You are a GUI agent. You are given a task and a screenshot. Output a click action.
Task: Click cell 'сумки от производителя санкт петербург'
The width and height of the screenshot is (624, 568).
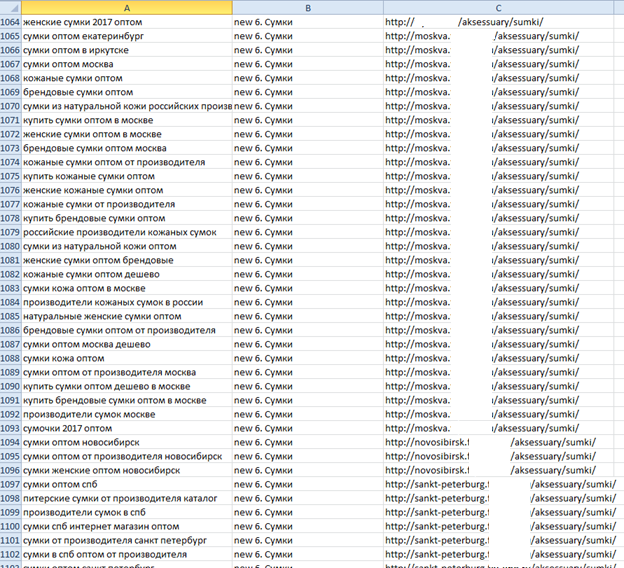(127, 540)
